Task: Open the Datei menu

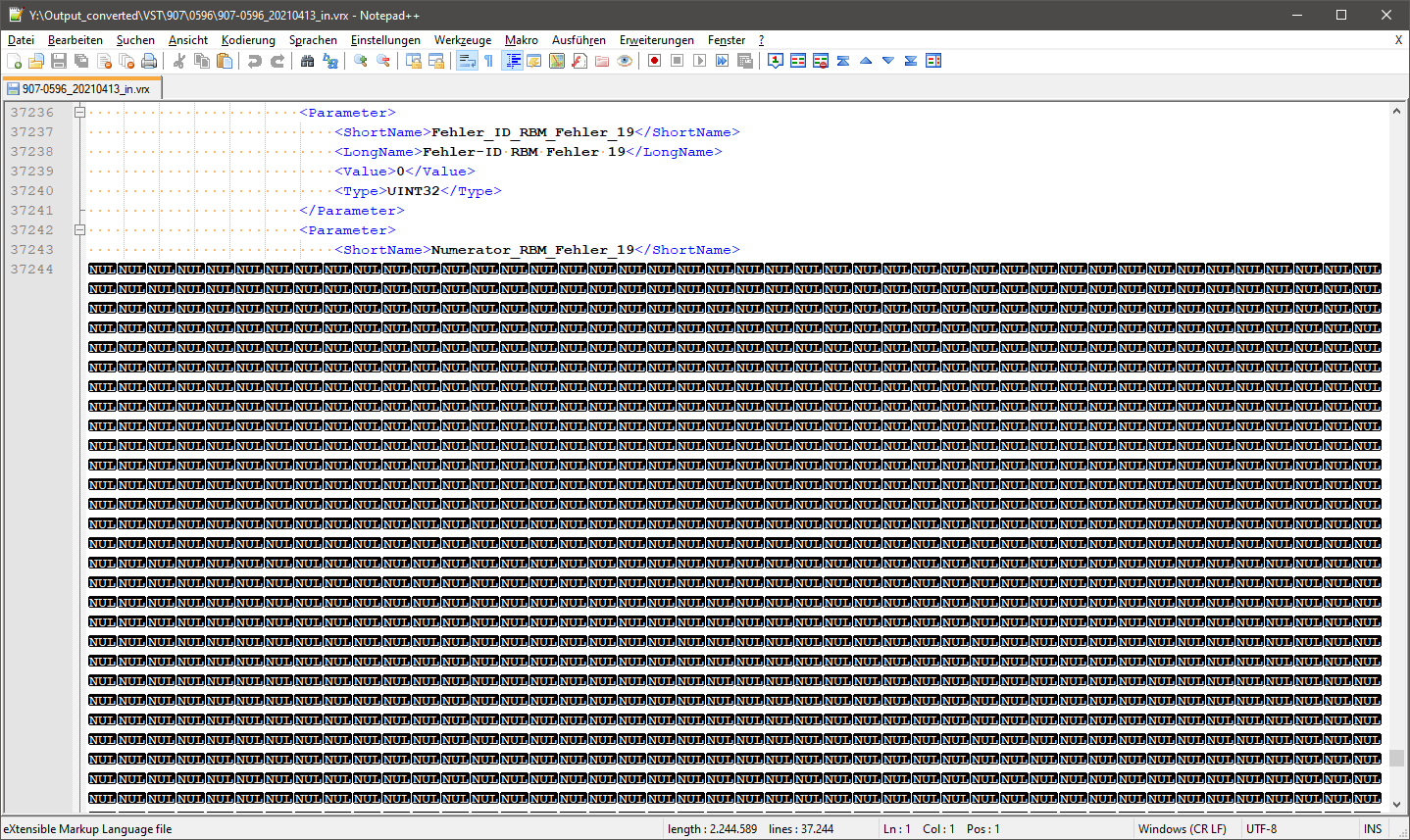Action: coord(21,40)
